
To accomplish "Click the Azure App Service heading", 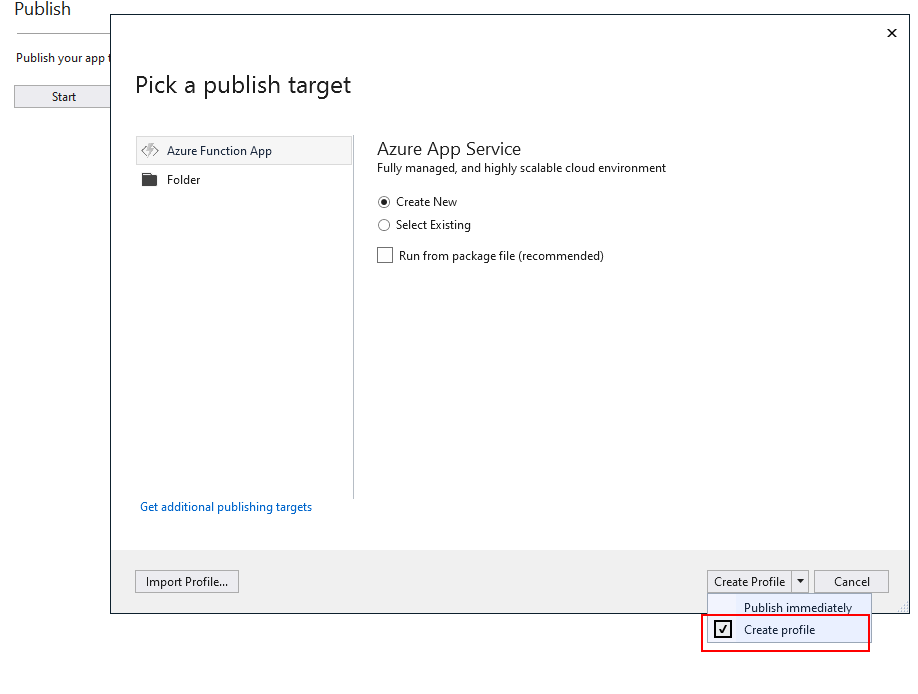I will (x=449, y=149).
